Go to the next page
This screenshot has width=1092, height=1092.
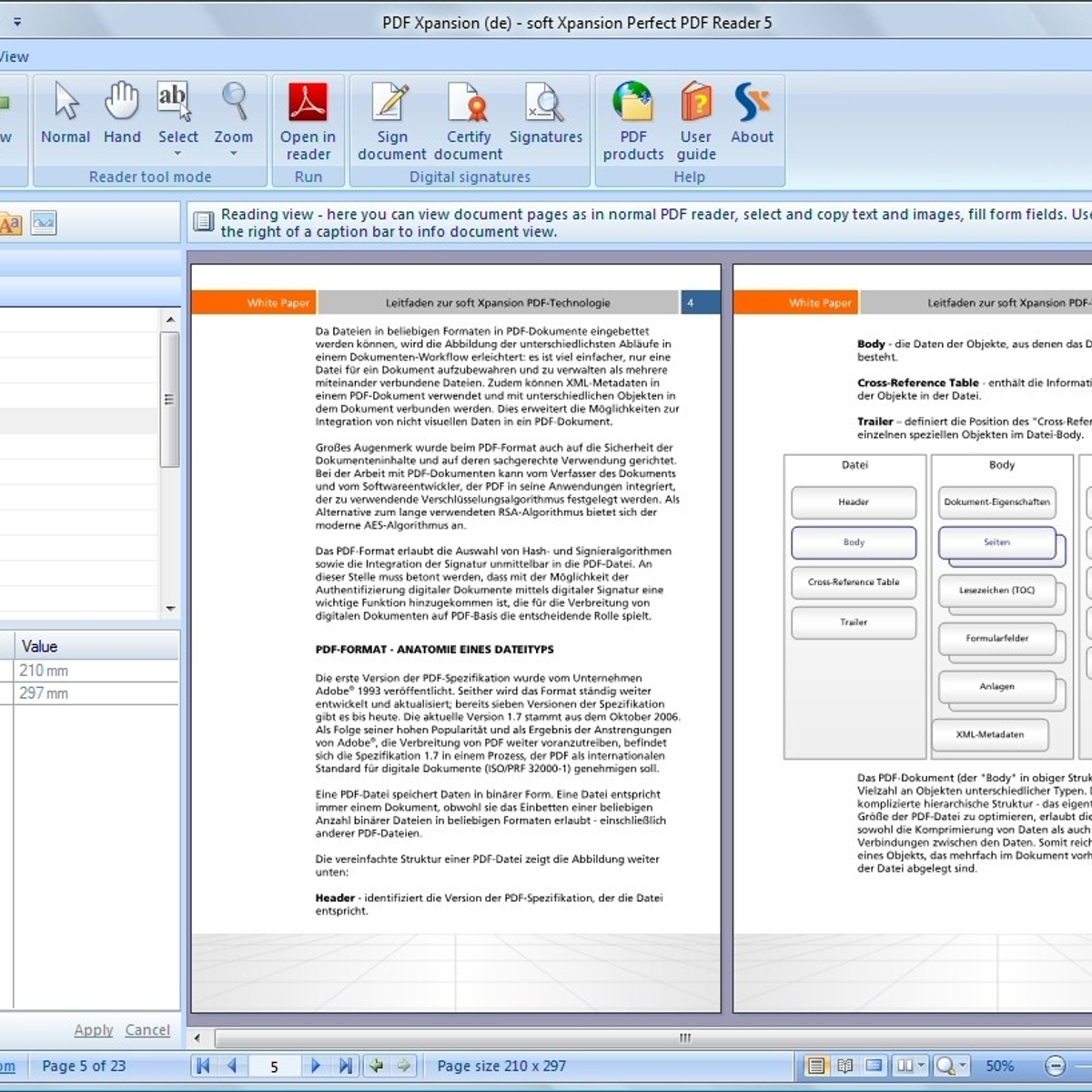pos(316,1066)
